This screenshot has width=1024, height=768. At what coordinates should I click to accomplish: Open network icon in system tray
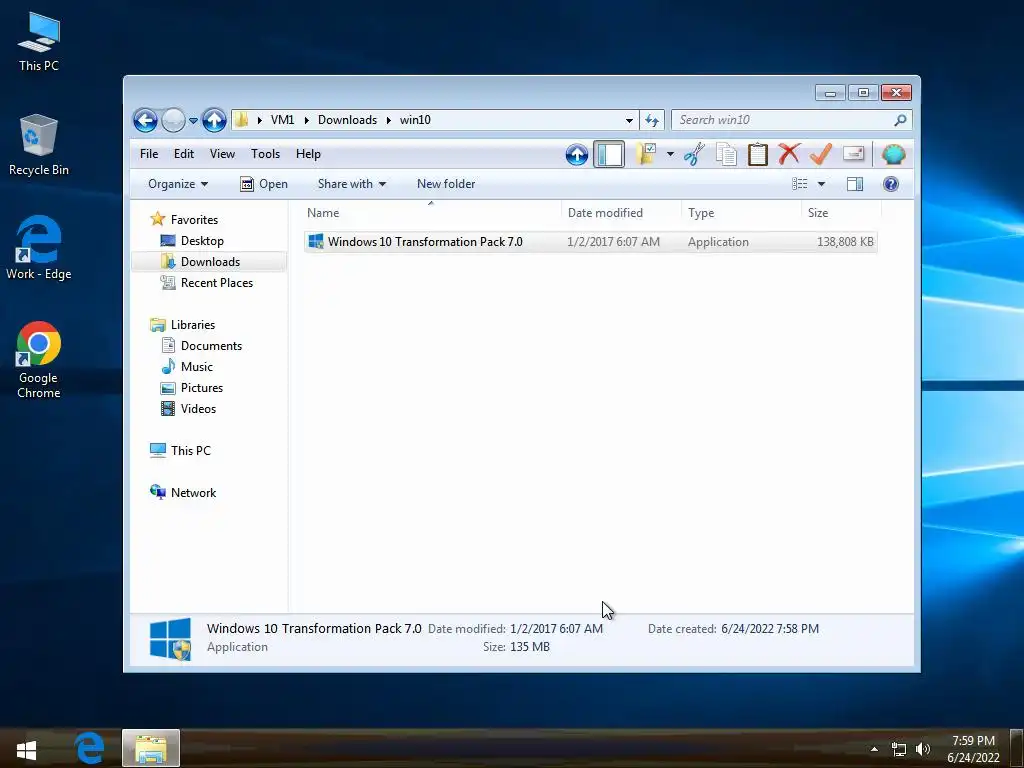click(x=899, y=749)
